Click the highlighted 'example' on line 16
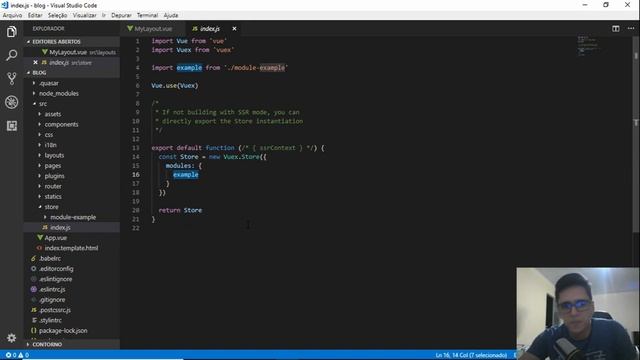The height and width of the screenshot is (360, 640). [x=186, y=175]
